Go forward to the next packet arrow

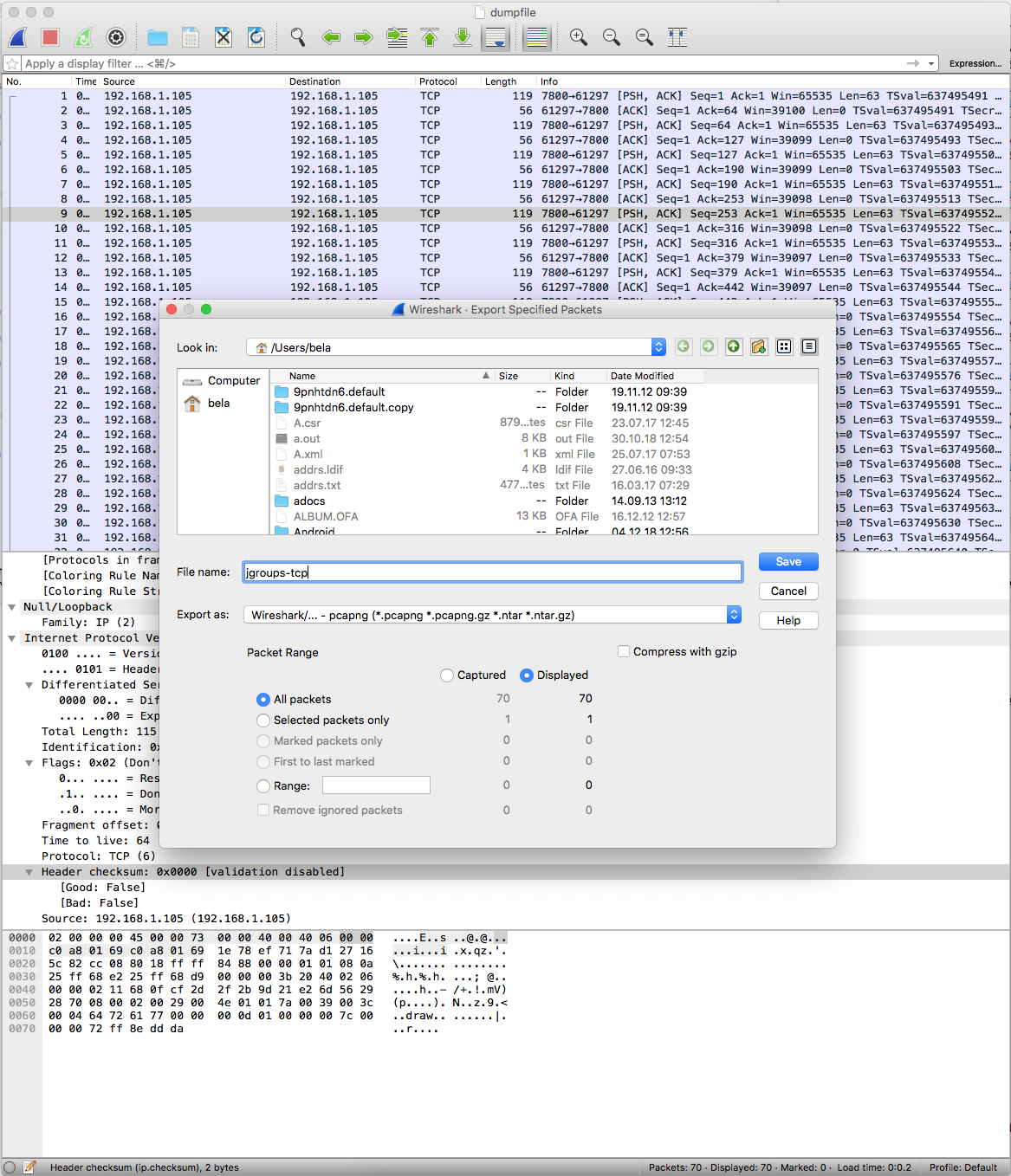364,37
